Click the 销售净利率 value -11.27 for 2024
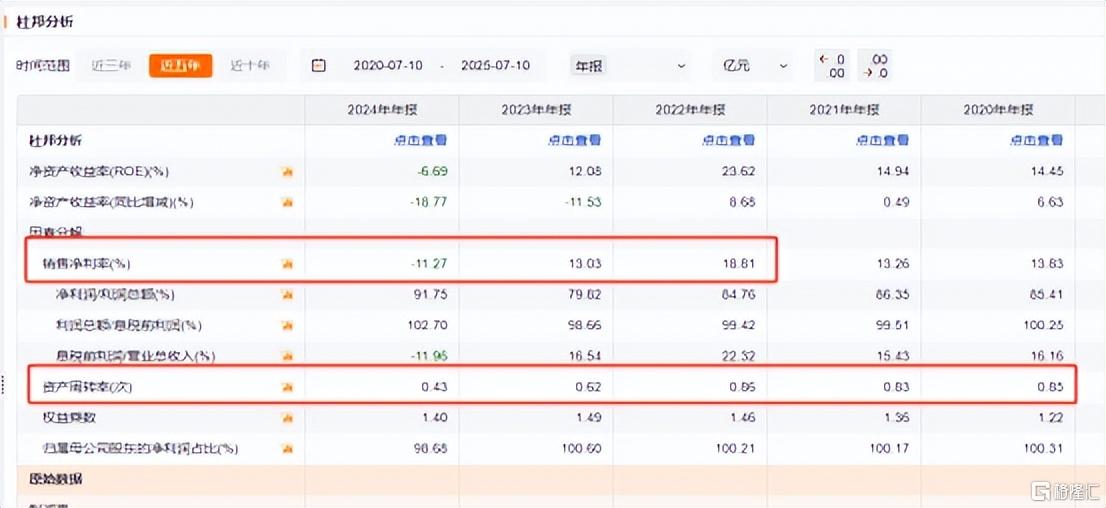Screen dimensions: 1106x508 click(429, 264)
